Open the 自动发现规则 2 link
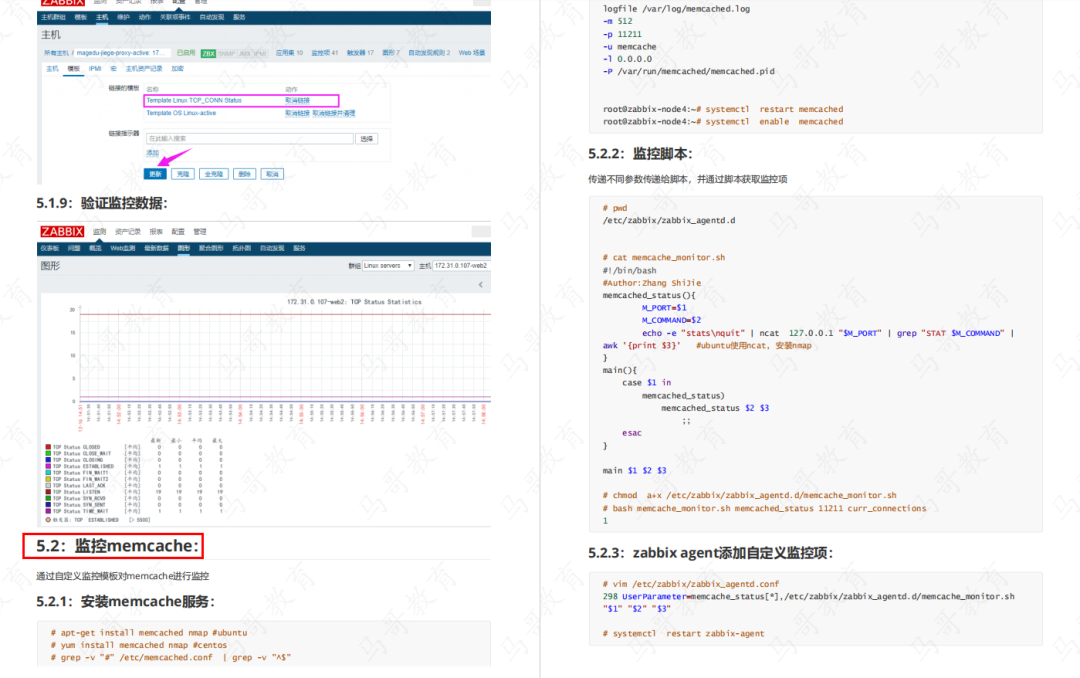The height and width of the screenshot is (678, 1080). pyautogui.click(x=429, y=53)
